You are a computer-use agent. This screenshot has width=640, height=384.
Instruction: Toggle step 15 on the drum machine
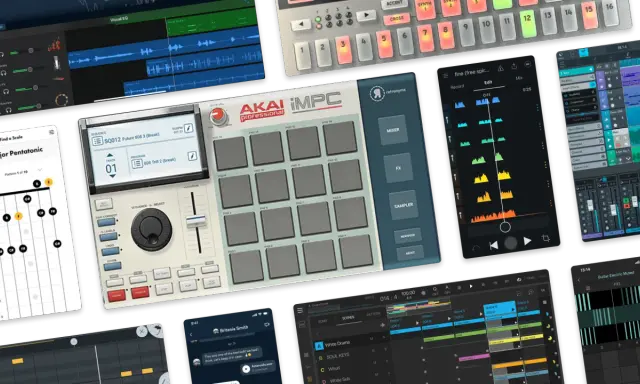589,16
